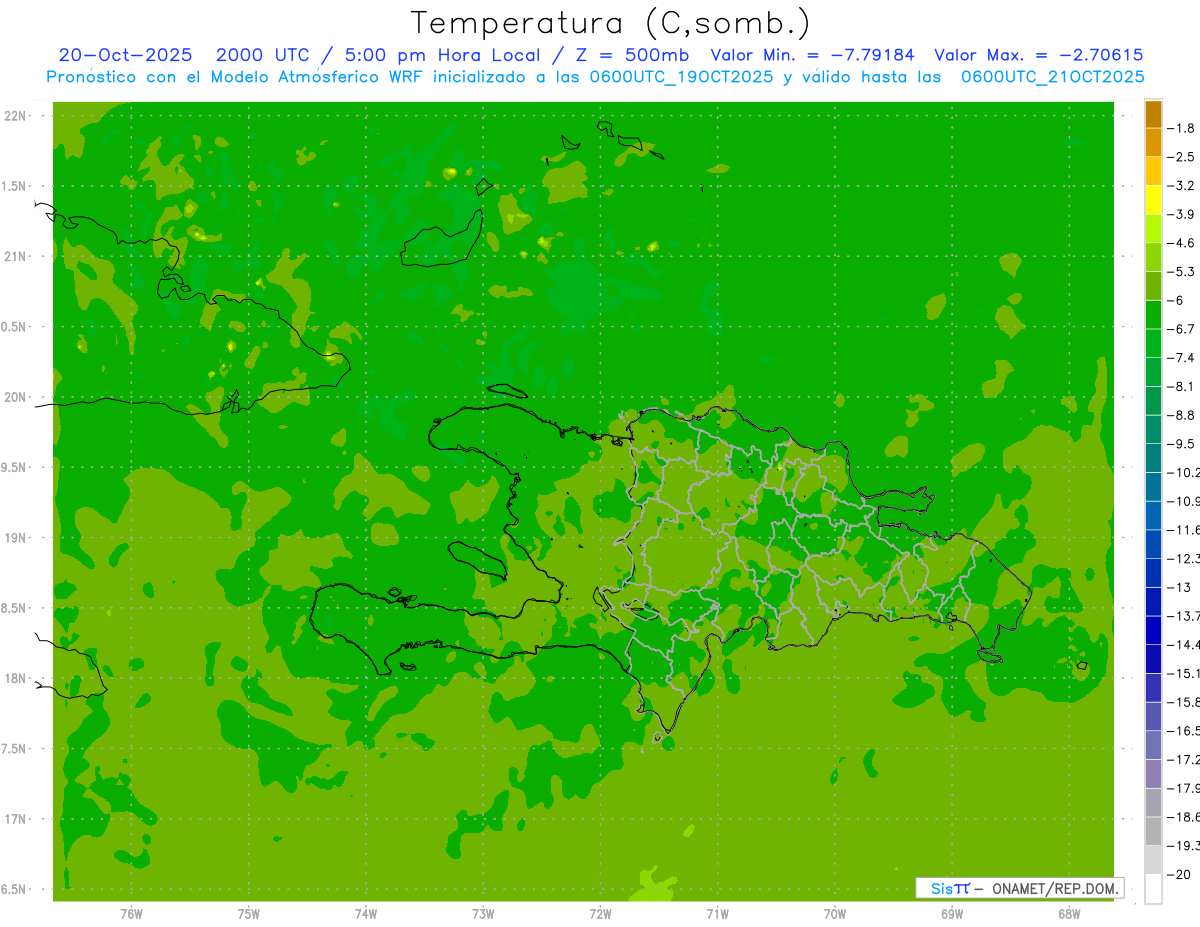1200x927 pixels.
Task: Click the "Temperatura (C,somb.)" chart title
Action: (610, 23)
